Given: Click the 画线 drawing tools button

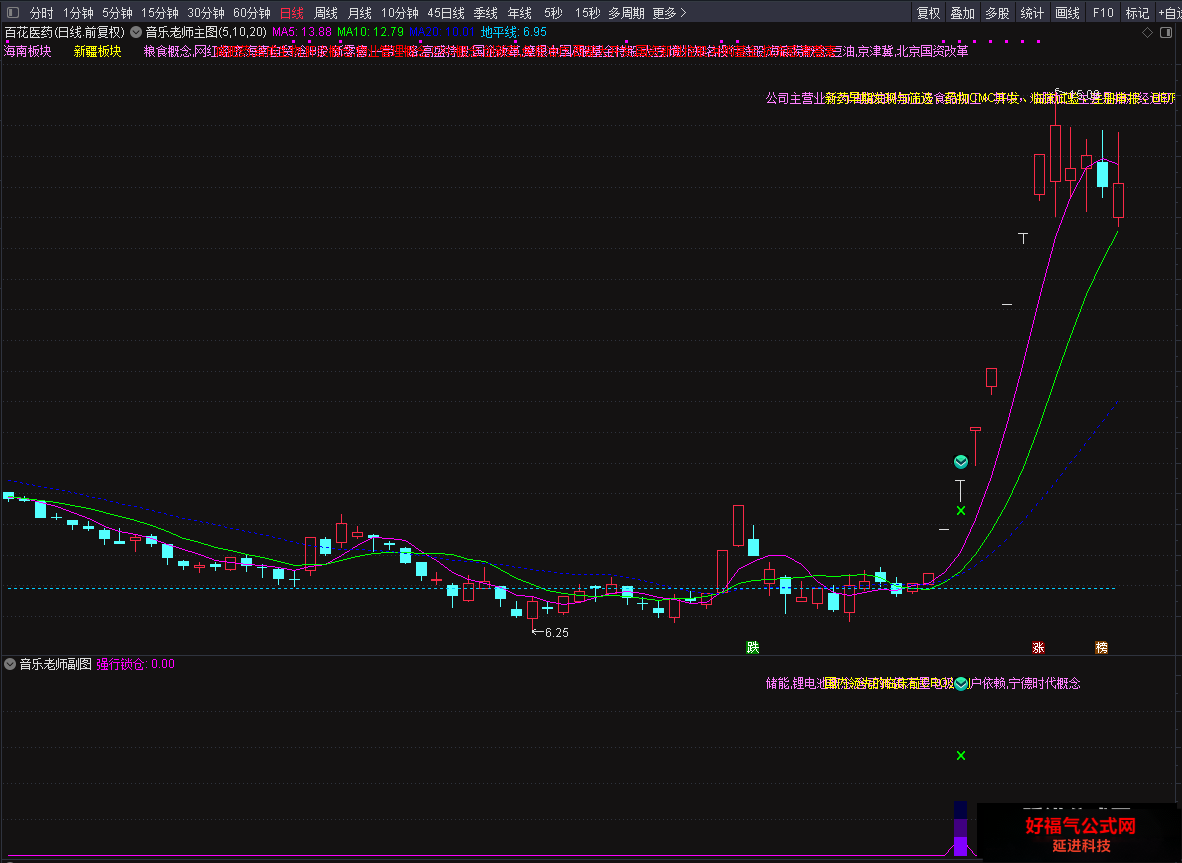Looking at the screenshot, I should [1067, 13].
